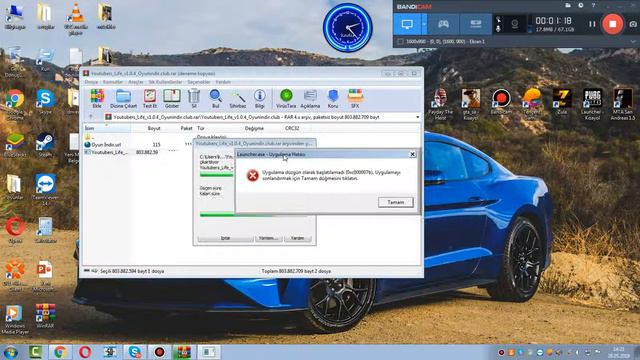Click the Dizine Çıkart extract icon in WinRAR
The width and height of the screenshot is (640, 360).
pos(123,99)
